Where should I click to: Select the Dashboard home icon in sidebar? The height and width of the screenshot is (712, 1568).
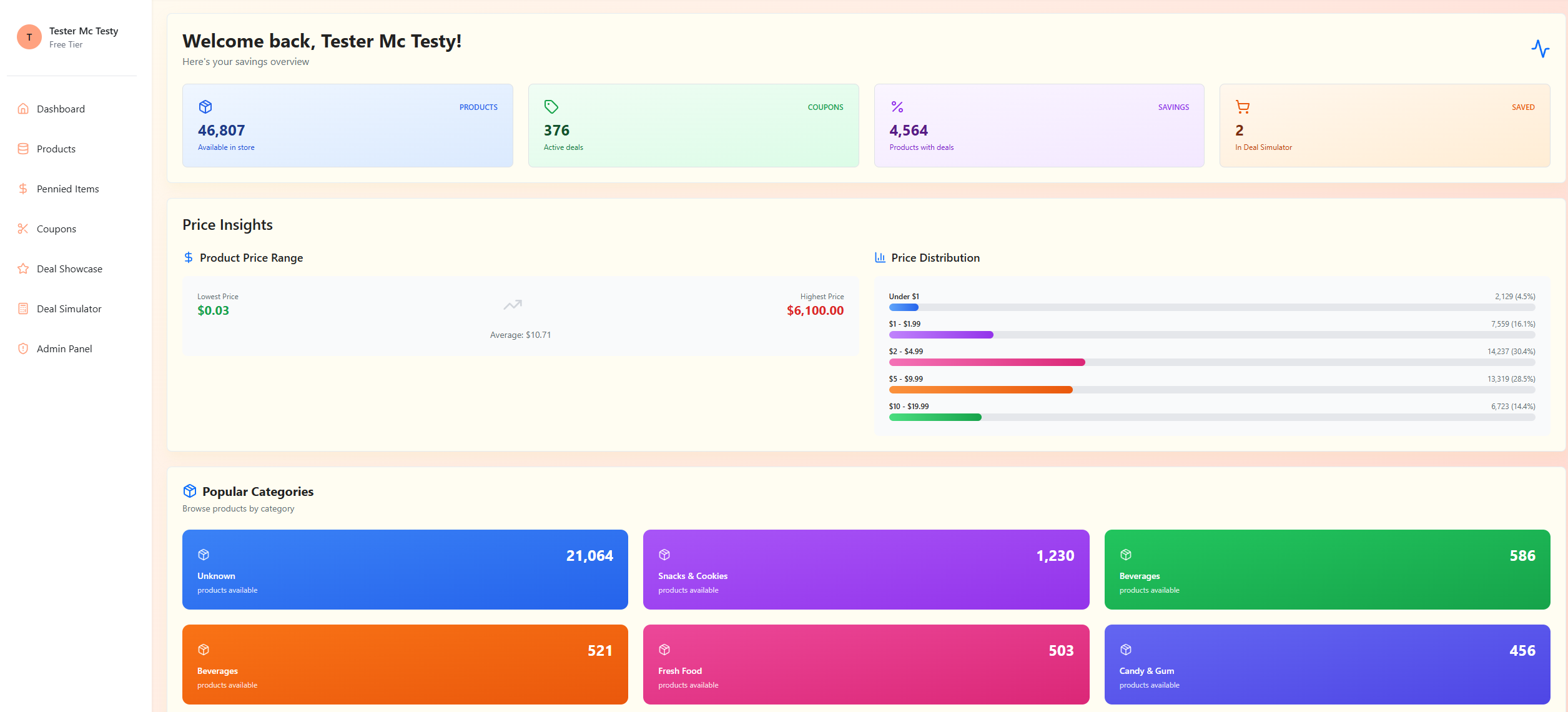tap(22, 109)
